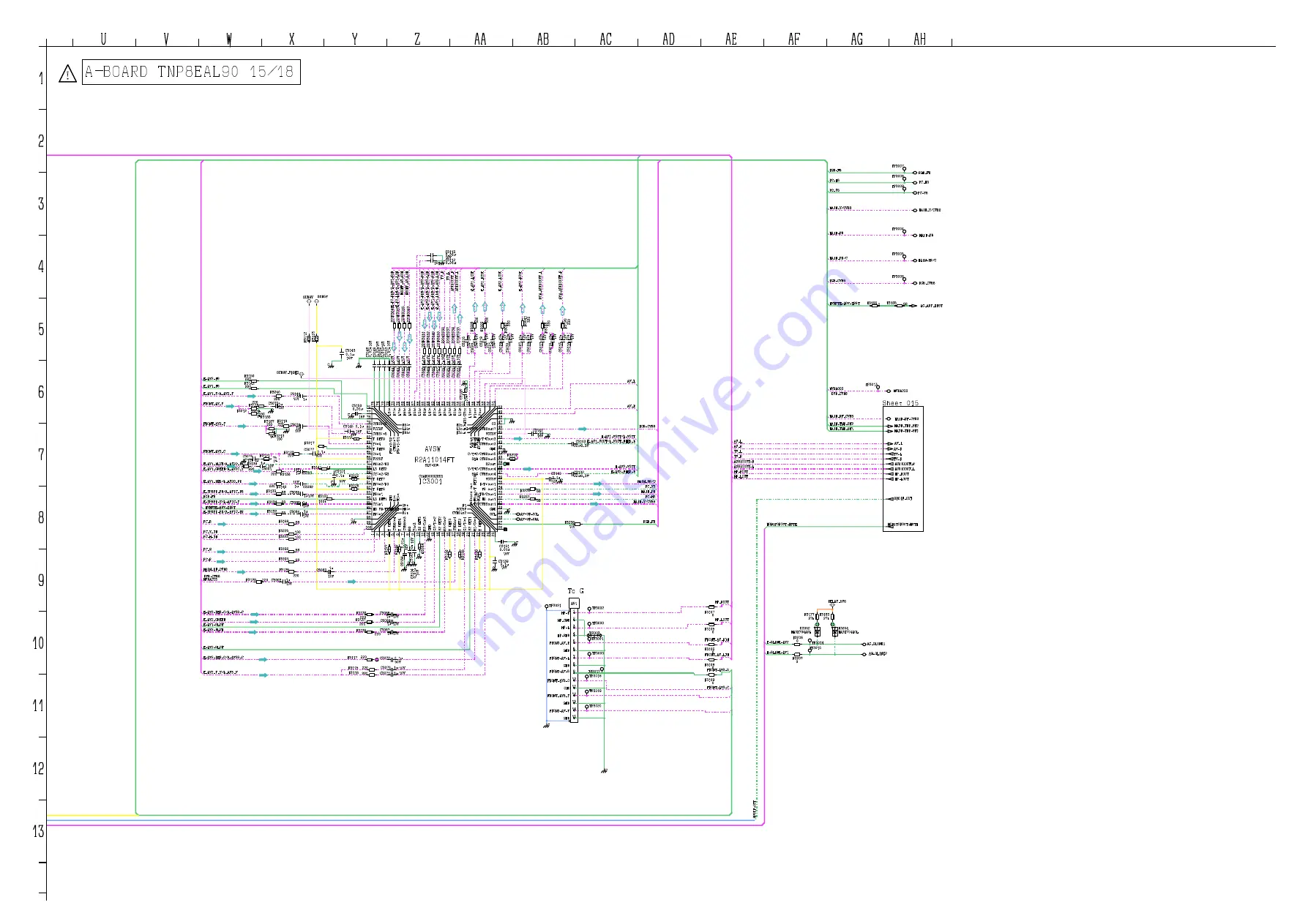
Task: Click row number 5 on the ruler
Action: [x=41, y=330]
